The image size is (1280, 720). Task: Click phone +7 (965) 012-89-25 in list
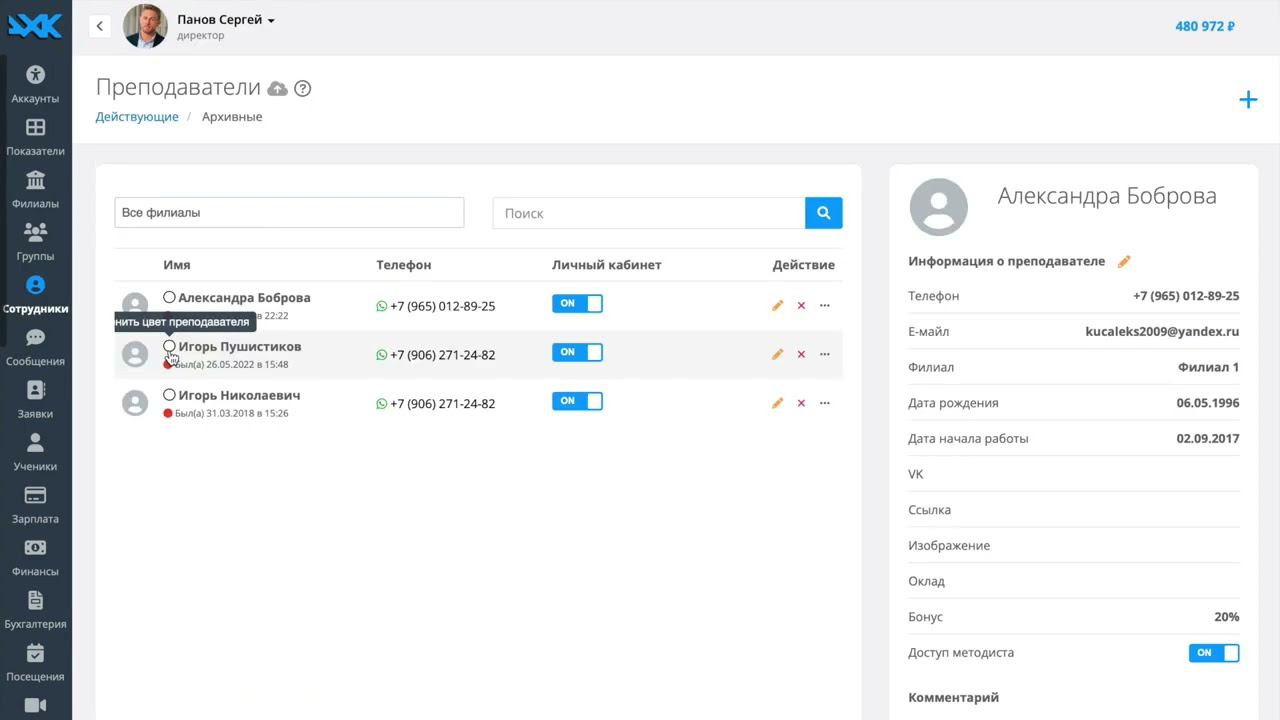(x=443, y=306)
